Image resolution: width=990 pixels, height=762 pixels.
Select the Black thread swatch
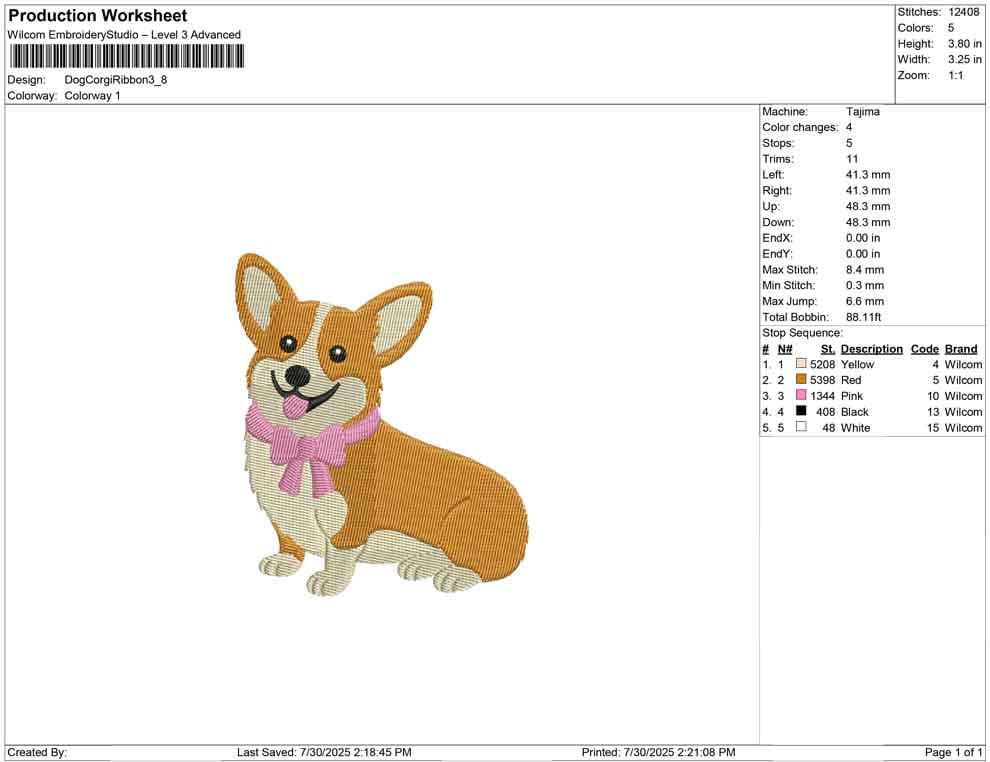tap(799, 412)
